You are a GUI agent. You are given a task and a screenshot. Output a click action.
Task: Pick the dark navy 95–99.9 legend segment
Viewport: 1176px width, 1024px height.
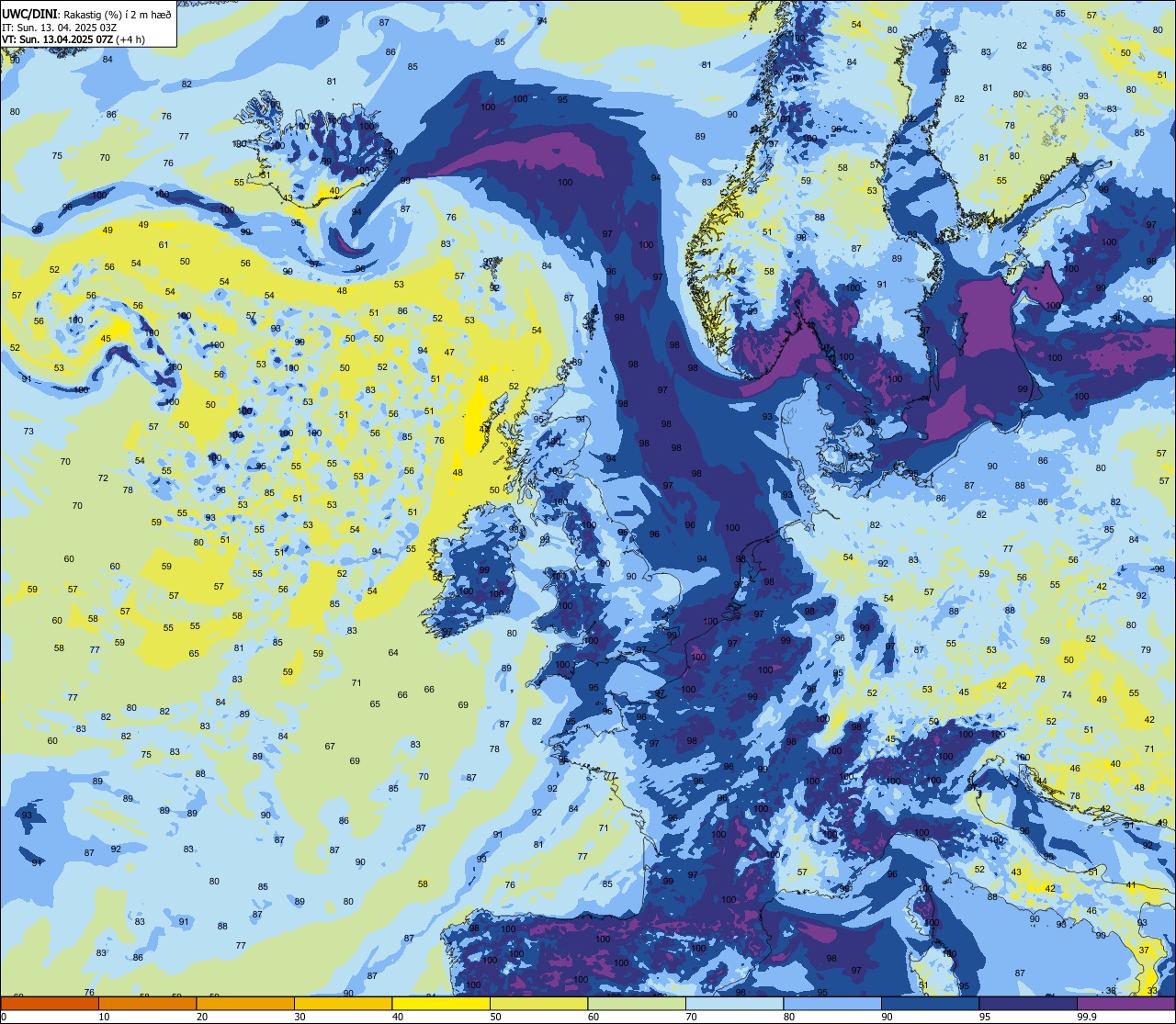point(1028,1003)
